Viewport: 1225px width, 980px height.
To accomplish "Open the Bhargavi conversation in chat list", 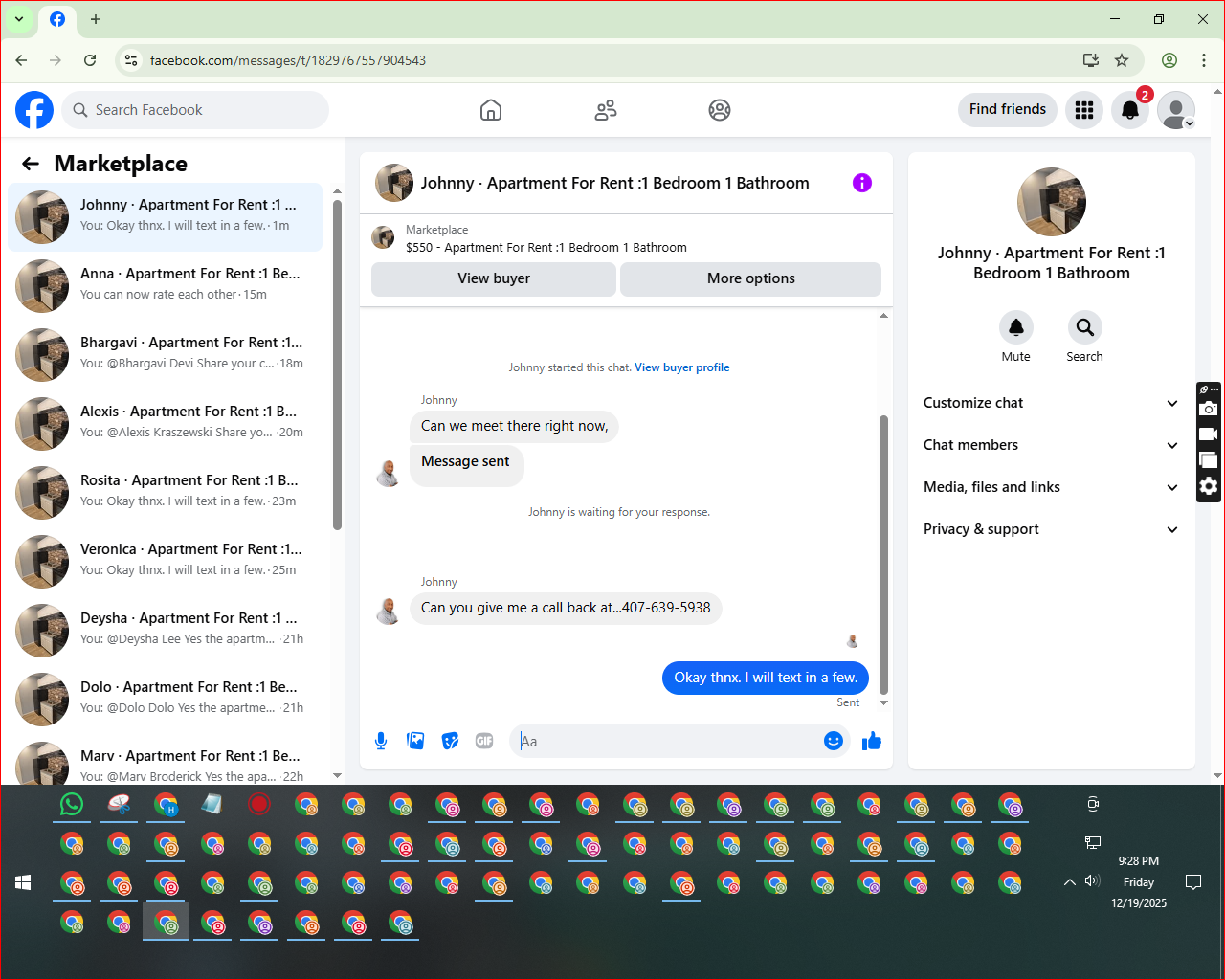I will pyautogui.click(x=166, y=355).
